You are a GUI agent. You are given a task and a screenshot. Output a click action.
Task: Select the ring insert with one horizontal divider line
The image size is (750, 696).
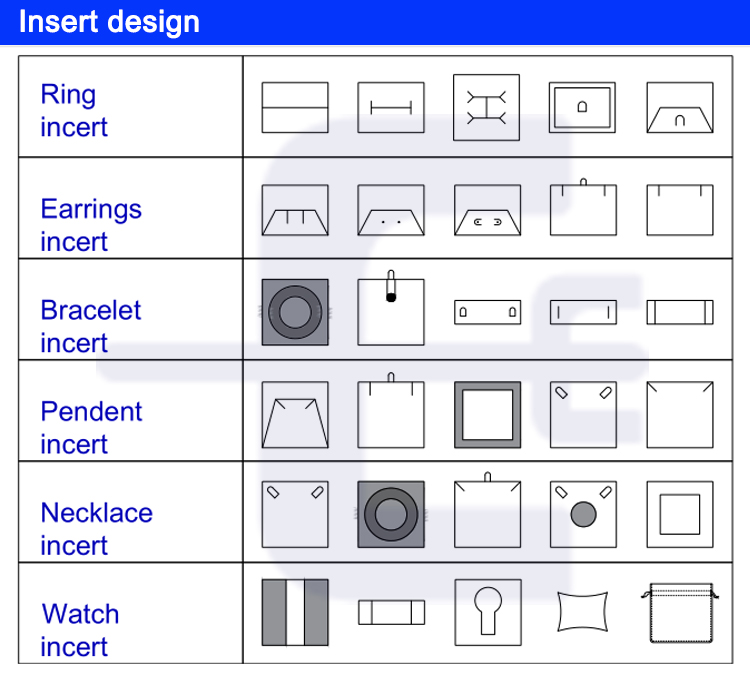tap(295, 107)
